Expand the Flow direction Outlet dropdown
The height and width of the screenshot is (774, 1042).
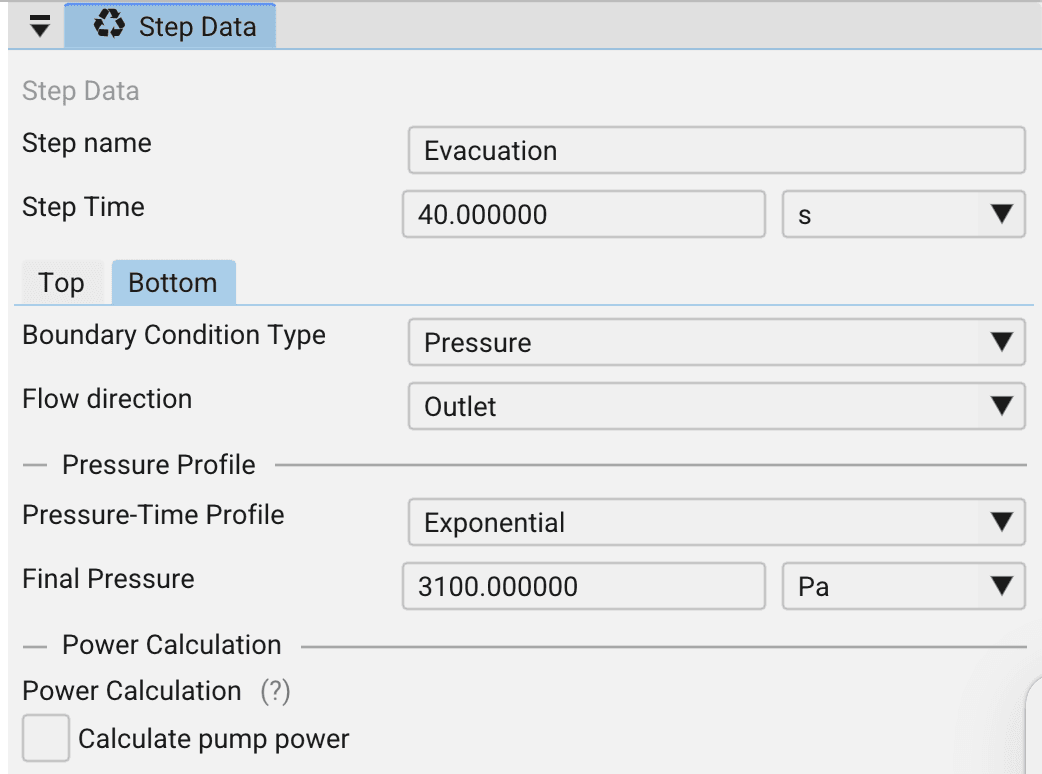[x=716, y=407]
